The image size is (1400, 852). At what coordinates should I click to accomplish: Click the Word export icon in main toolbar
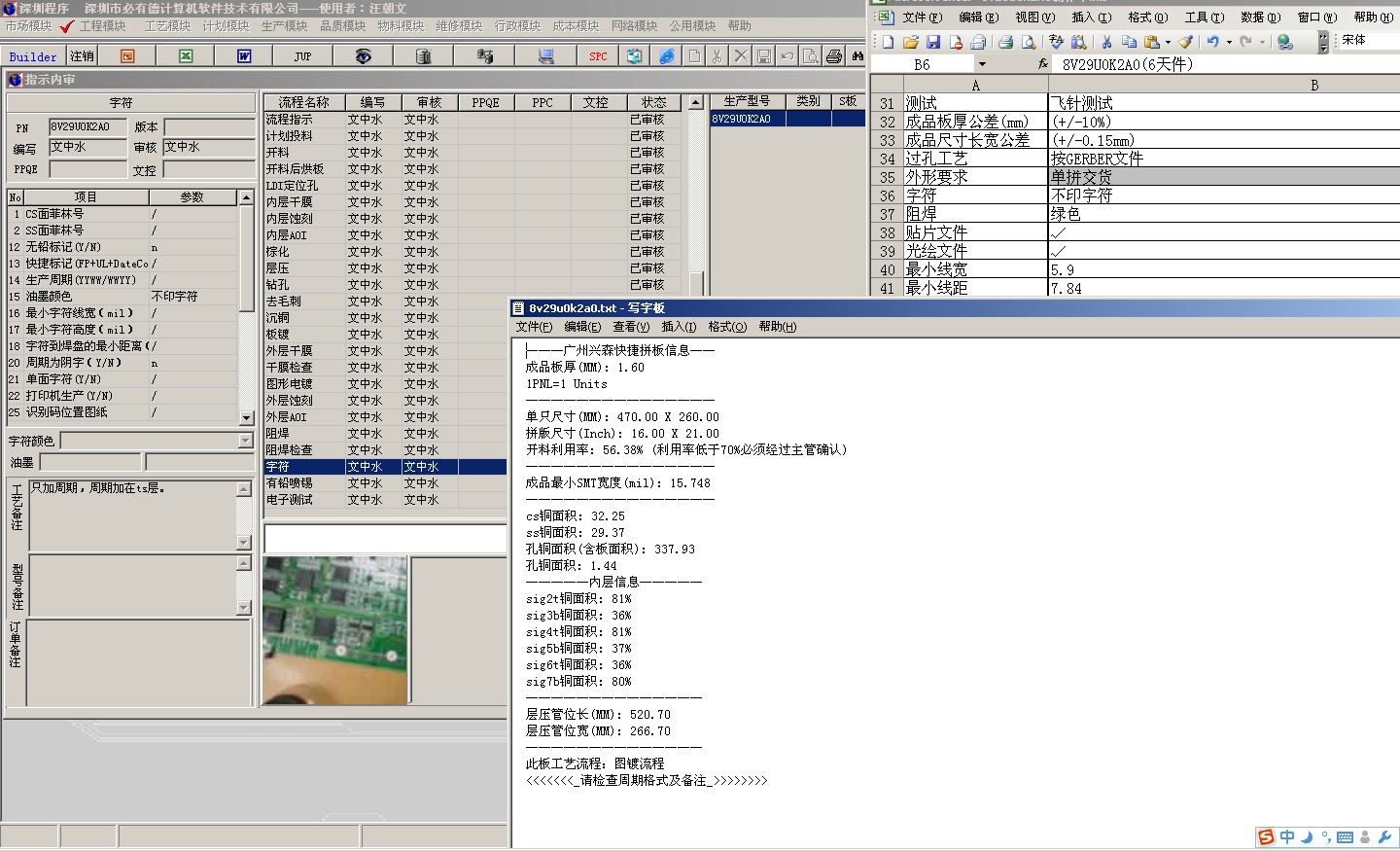(x=244, y=56)
